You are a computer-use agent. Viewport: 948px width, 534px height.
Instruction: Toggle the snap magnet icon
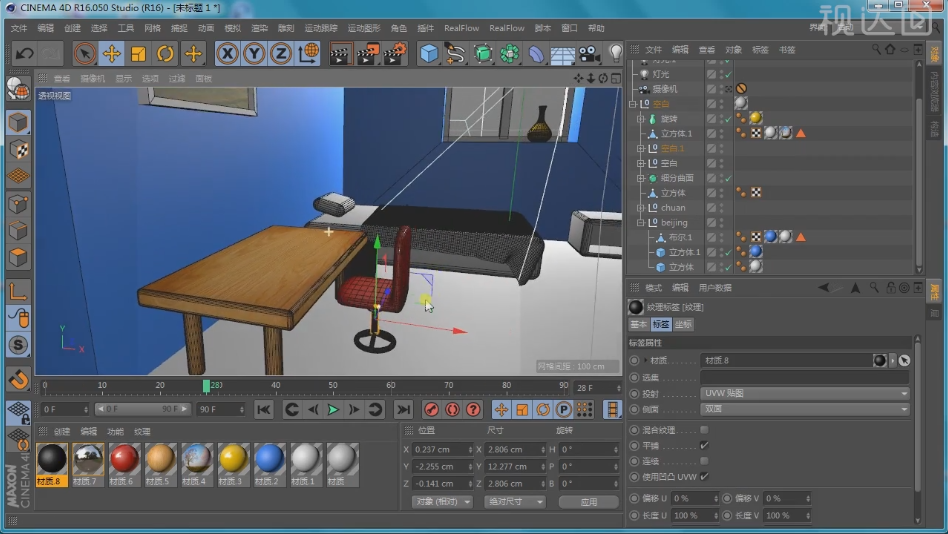tap(18, 379)
